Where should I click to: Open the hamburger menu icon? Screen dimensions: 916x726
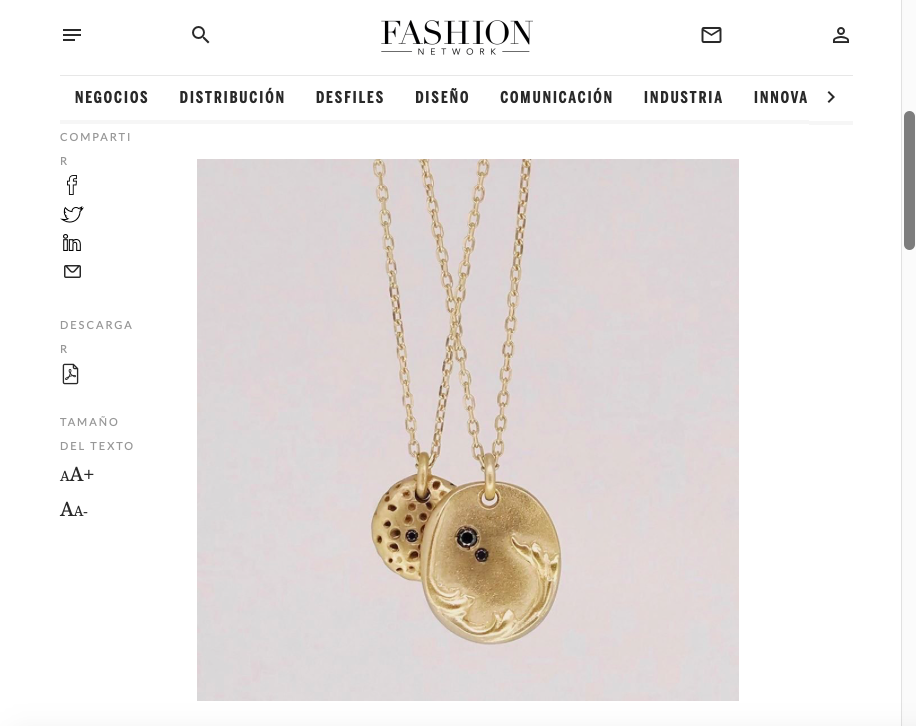coord(72,35)
